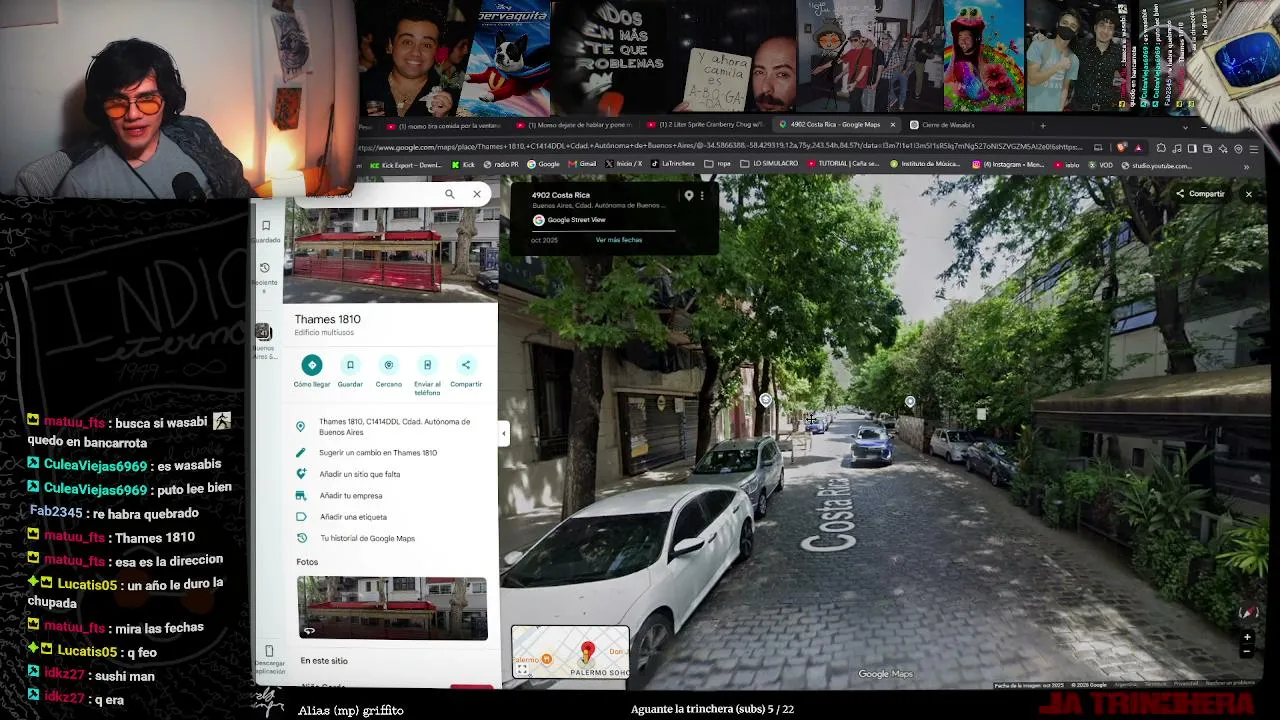Select the Cercano nearby search icon
1280x720 pixels.
[389, 365]
